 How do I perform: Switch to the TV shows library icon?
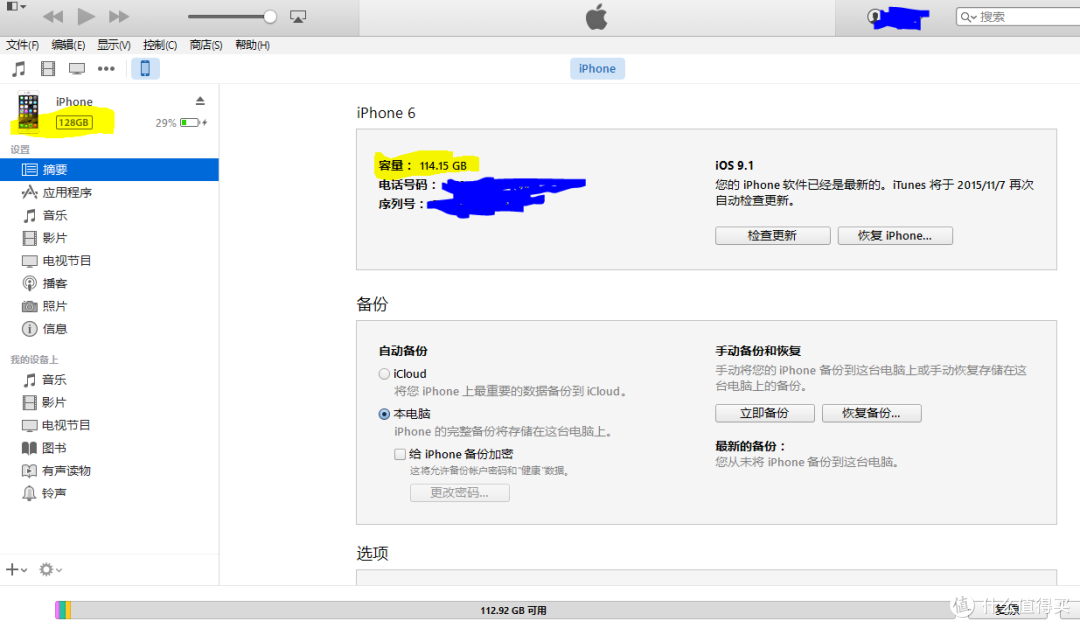click(x=76, y=68)
